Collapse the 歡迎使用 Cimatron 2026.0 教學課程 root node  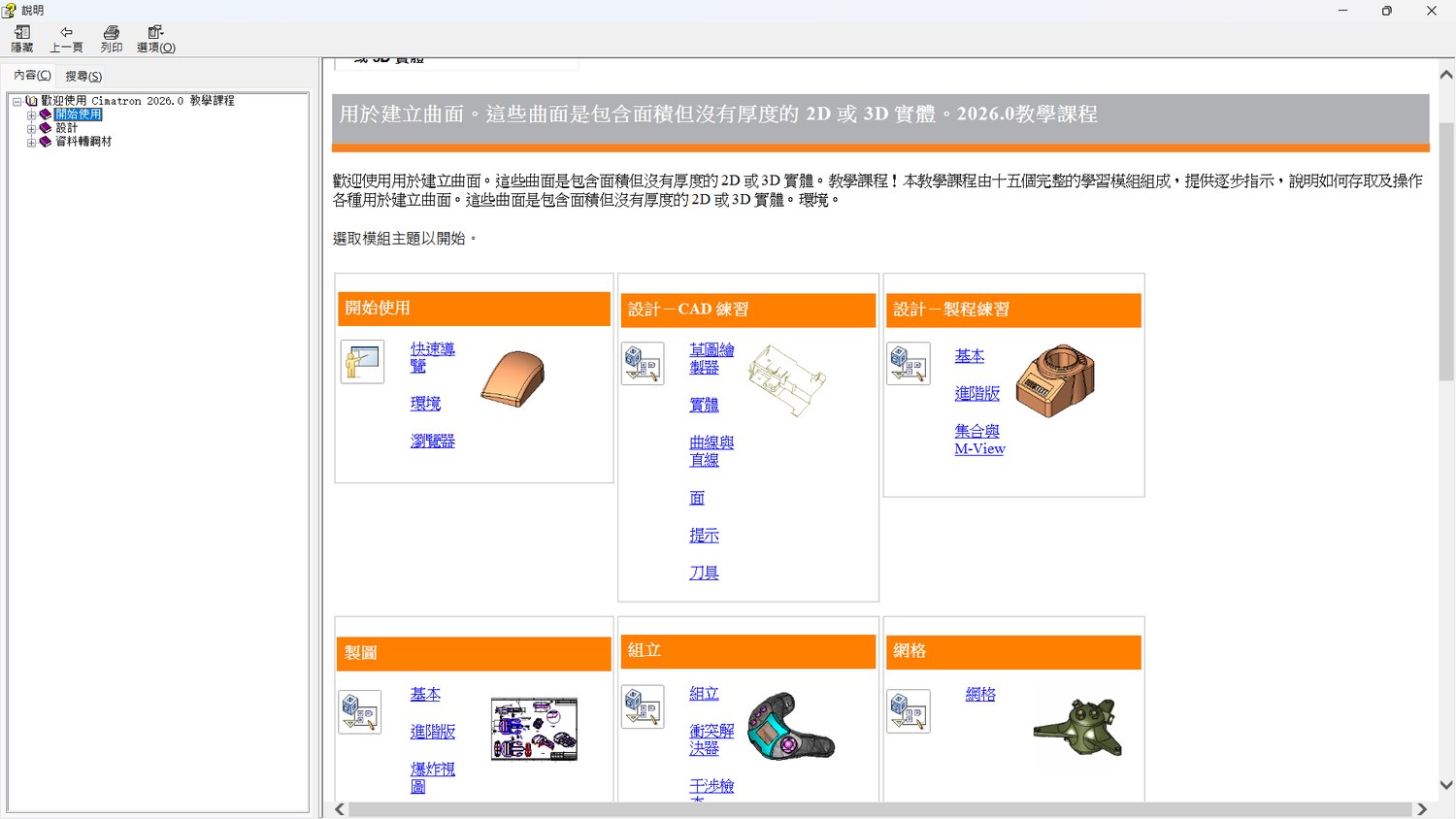(x=17, y=101)
